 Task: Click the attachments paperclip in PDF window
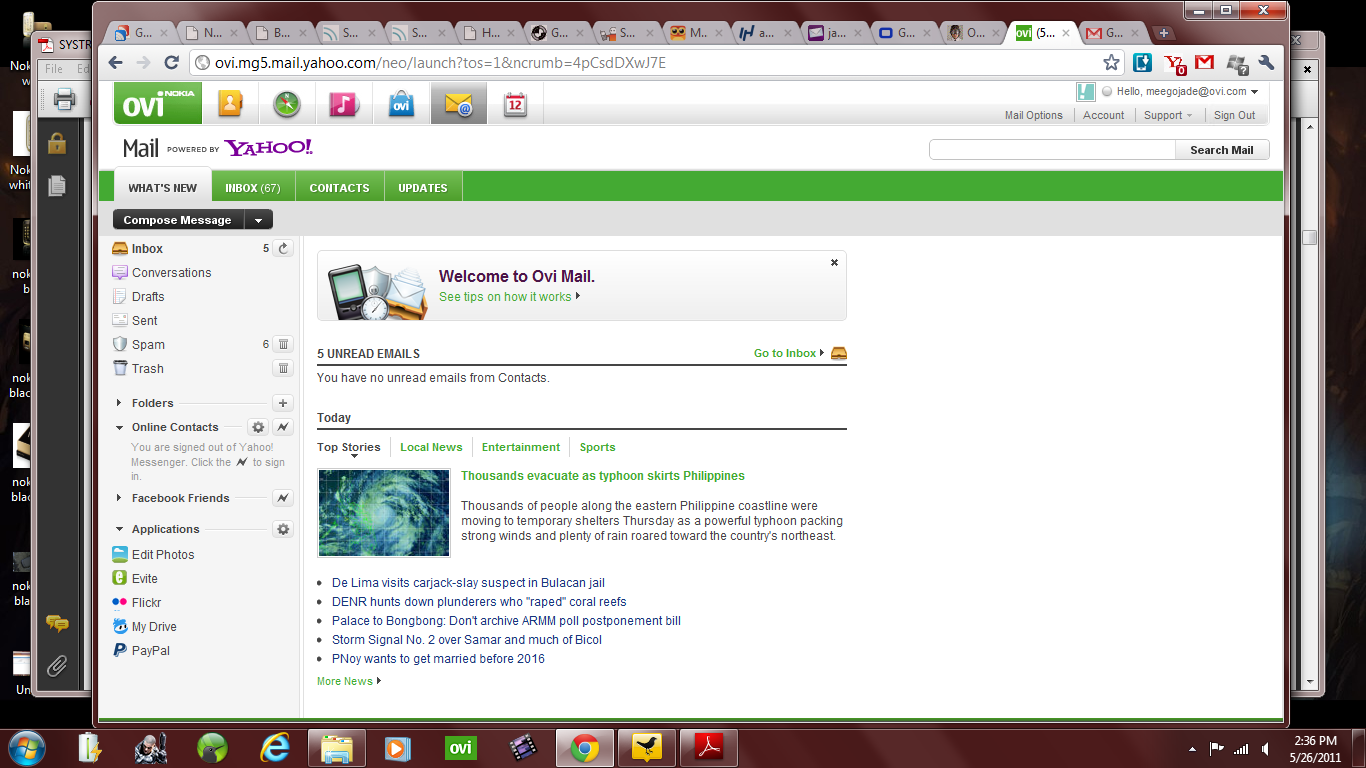click(x=57, y=666)
